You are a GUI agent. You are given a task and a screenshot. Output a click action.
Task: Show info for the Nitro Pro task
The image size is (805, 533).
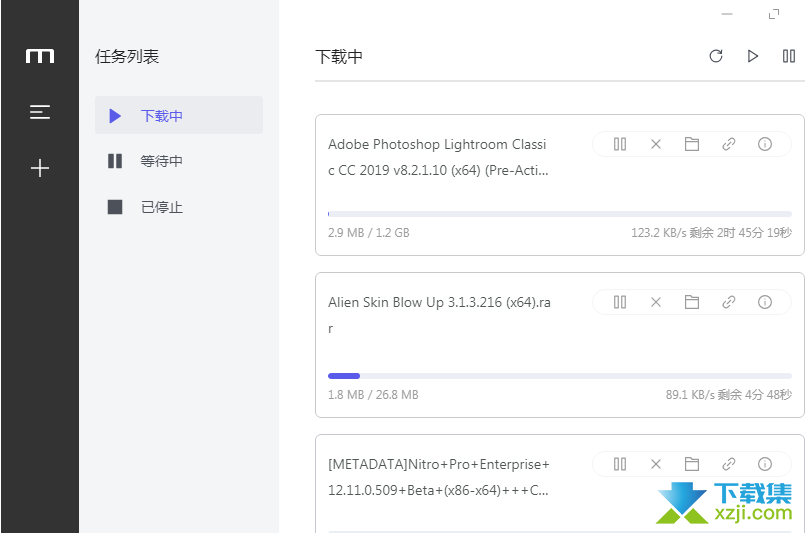tap(765, 464)
